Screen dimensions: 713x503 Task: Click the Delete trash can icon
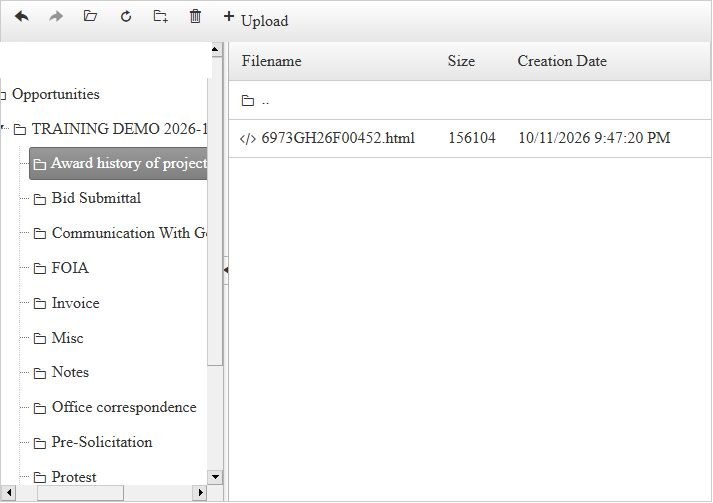(x=195, y=16)
